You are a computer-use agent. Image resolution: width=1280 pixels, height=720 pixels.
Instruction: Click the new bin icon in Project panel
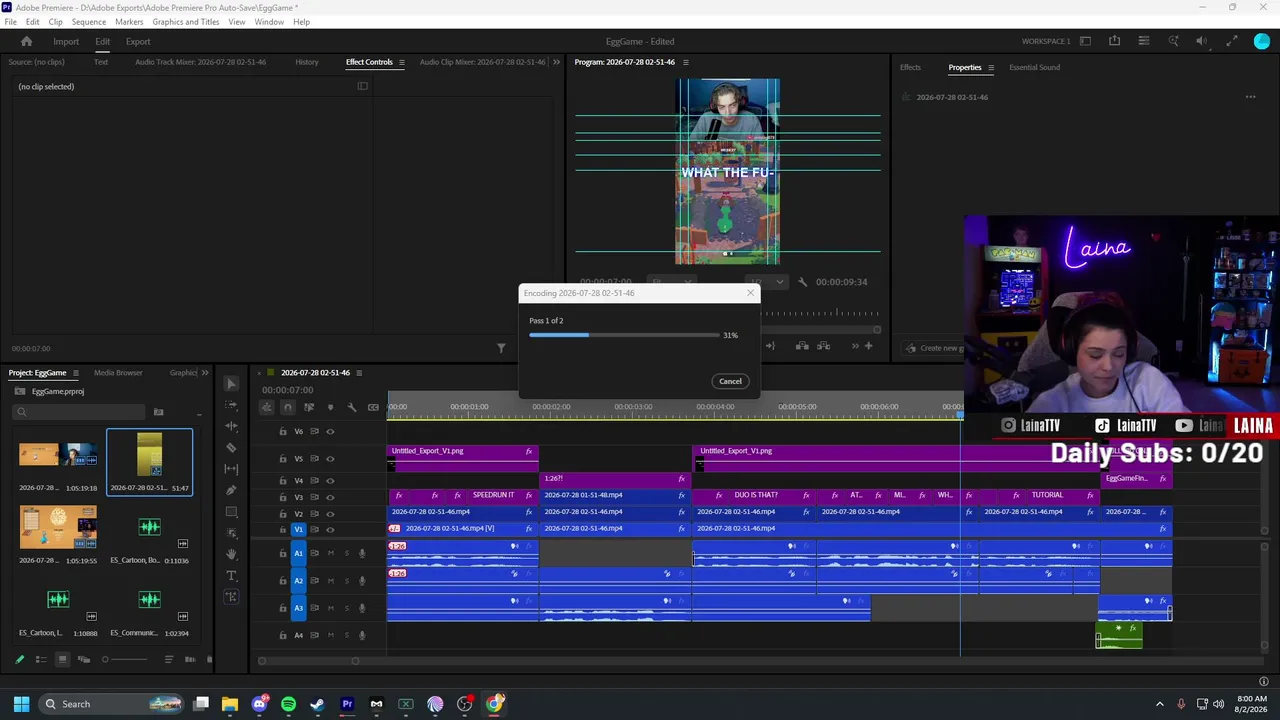pyautogui.click(x=158, y=412)
